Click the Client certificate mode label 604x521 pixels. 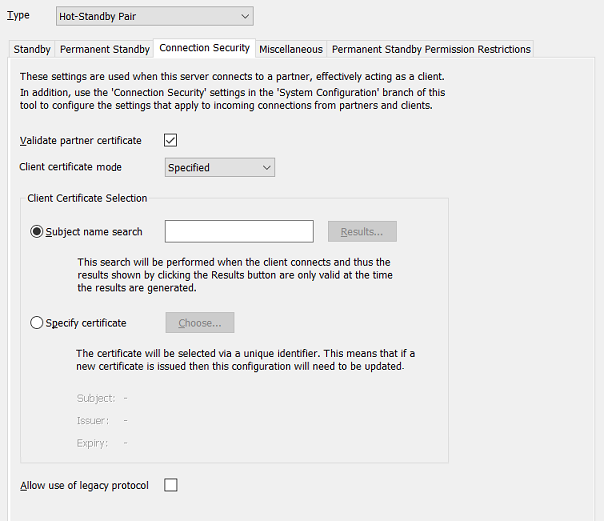(71, 167)
